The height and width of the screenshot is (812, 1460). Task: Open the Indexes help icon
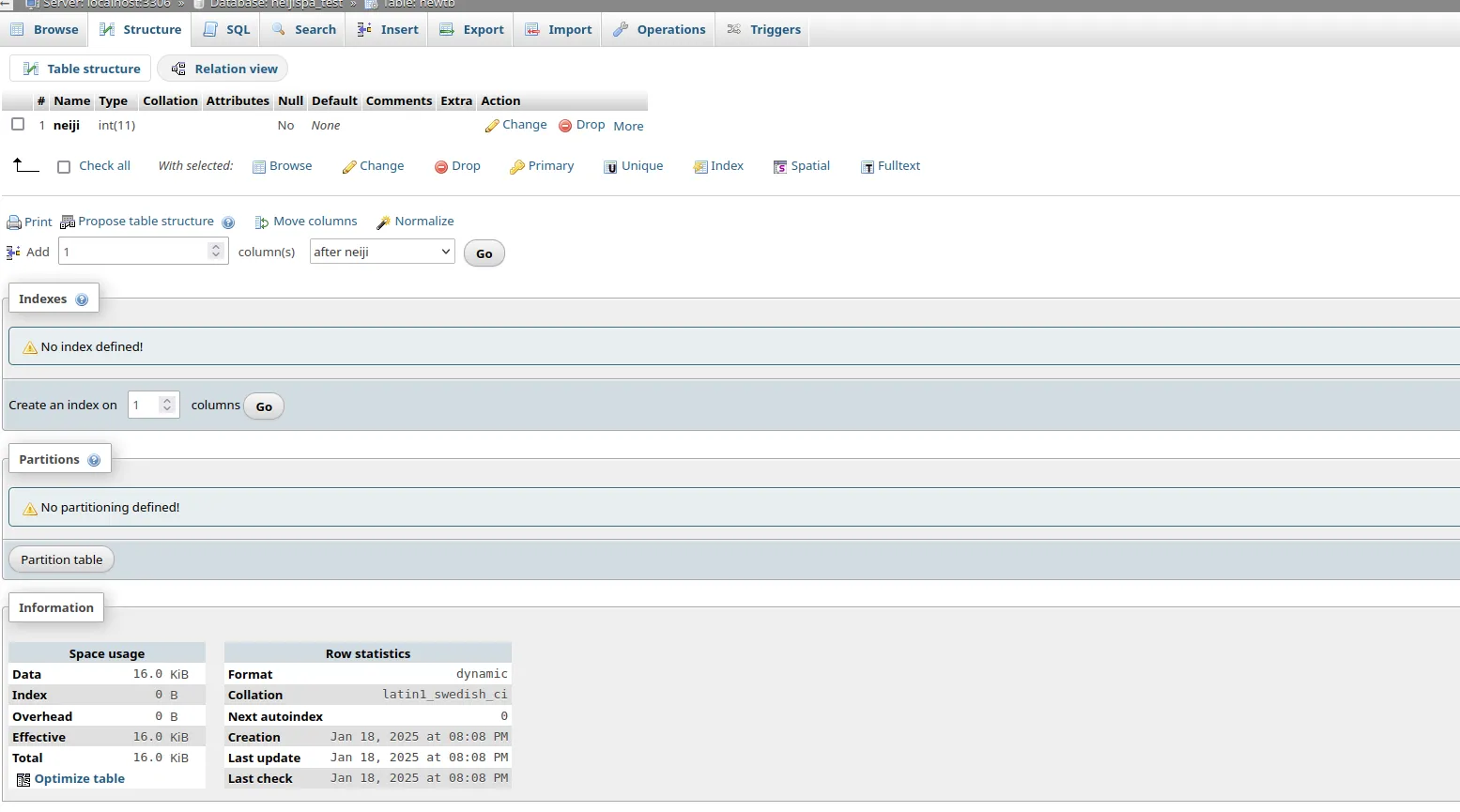click(x=82, y=300)
